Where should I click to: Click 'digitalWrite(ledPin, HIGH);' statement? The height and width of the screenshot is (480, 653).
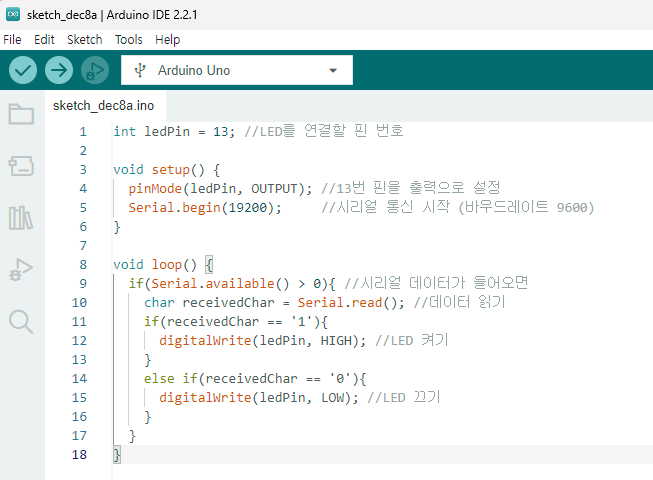click(x=262, y=341)
